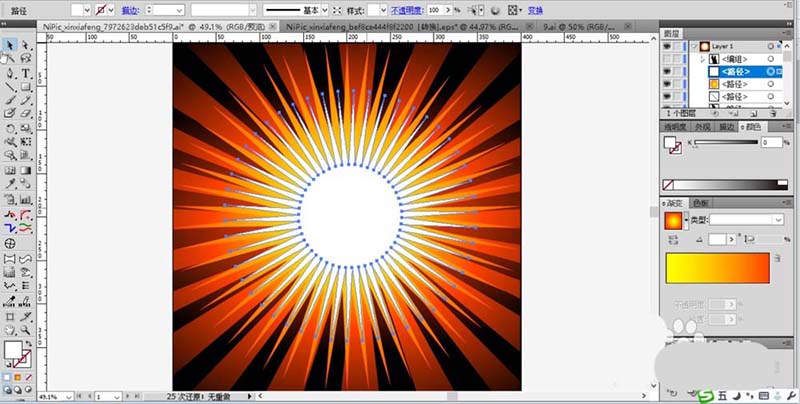
Task: Open the 色板 swatches panel tab
Action: tap(701, 203)
